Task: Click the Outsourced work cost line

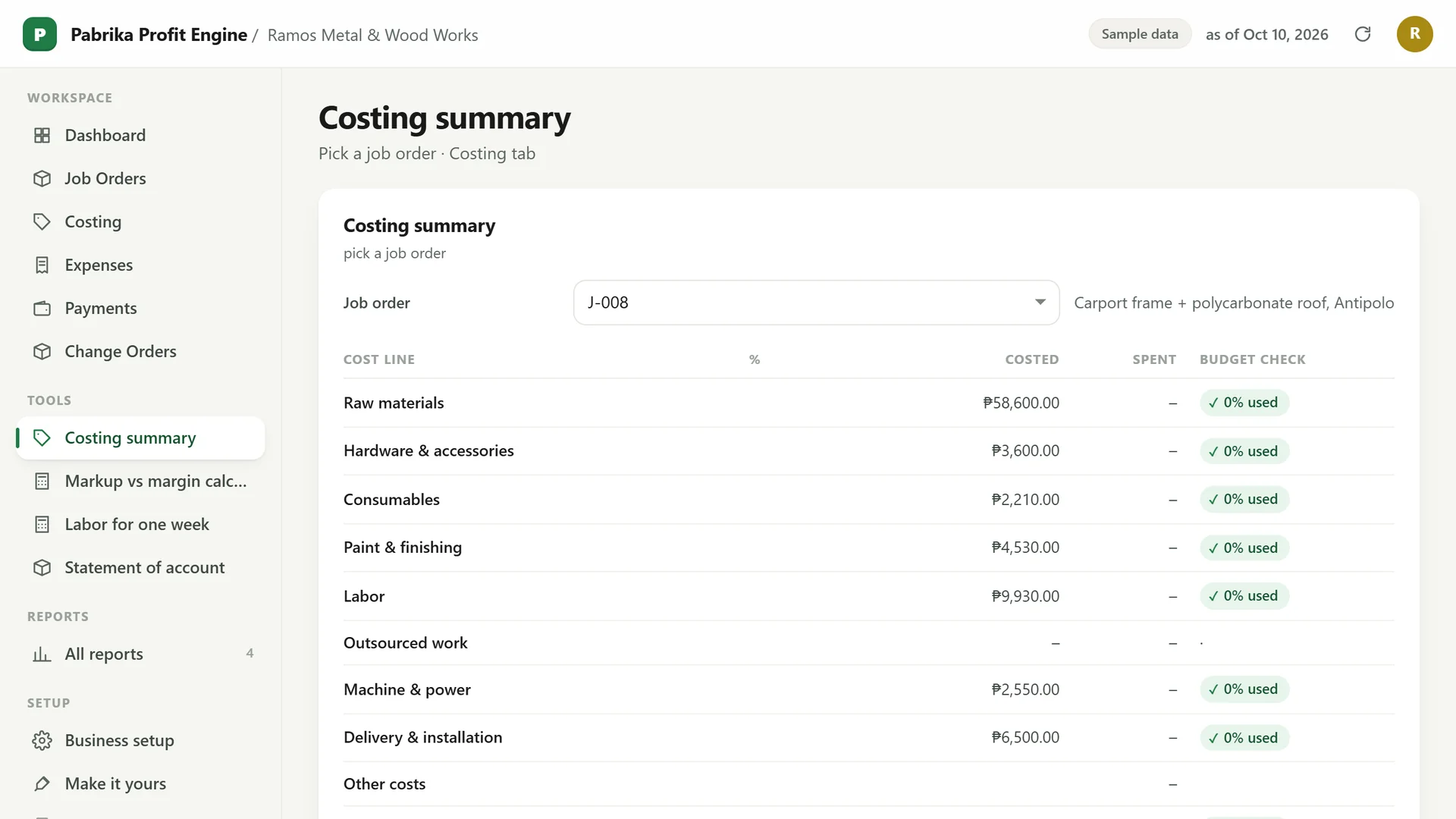Action: tap(406, 643)
